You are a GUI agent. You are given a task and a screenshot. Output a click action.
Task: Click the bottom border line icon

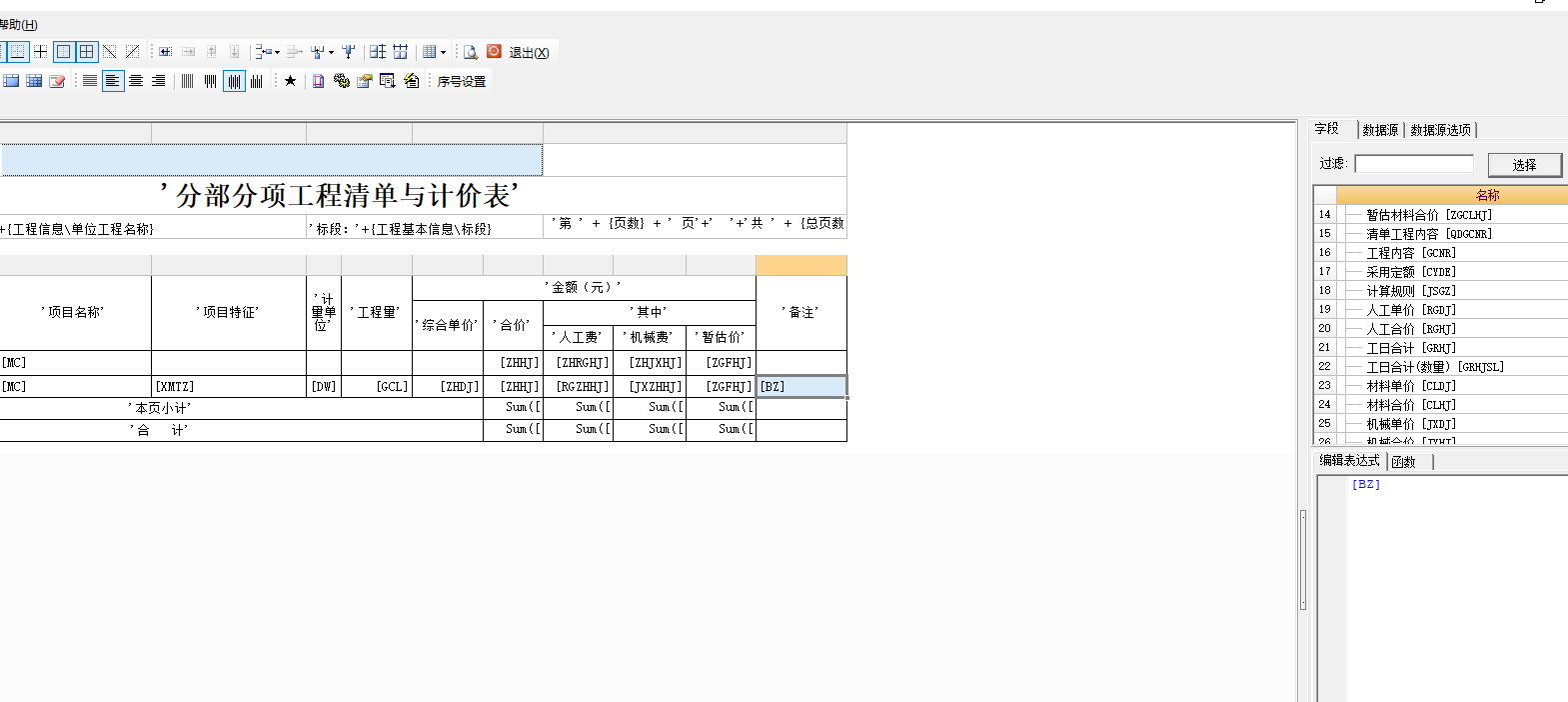(18, 52)
